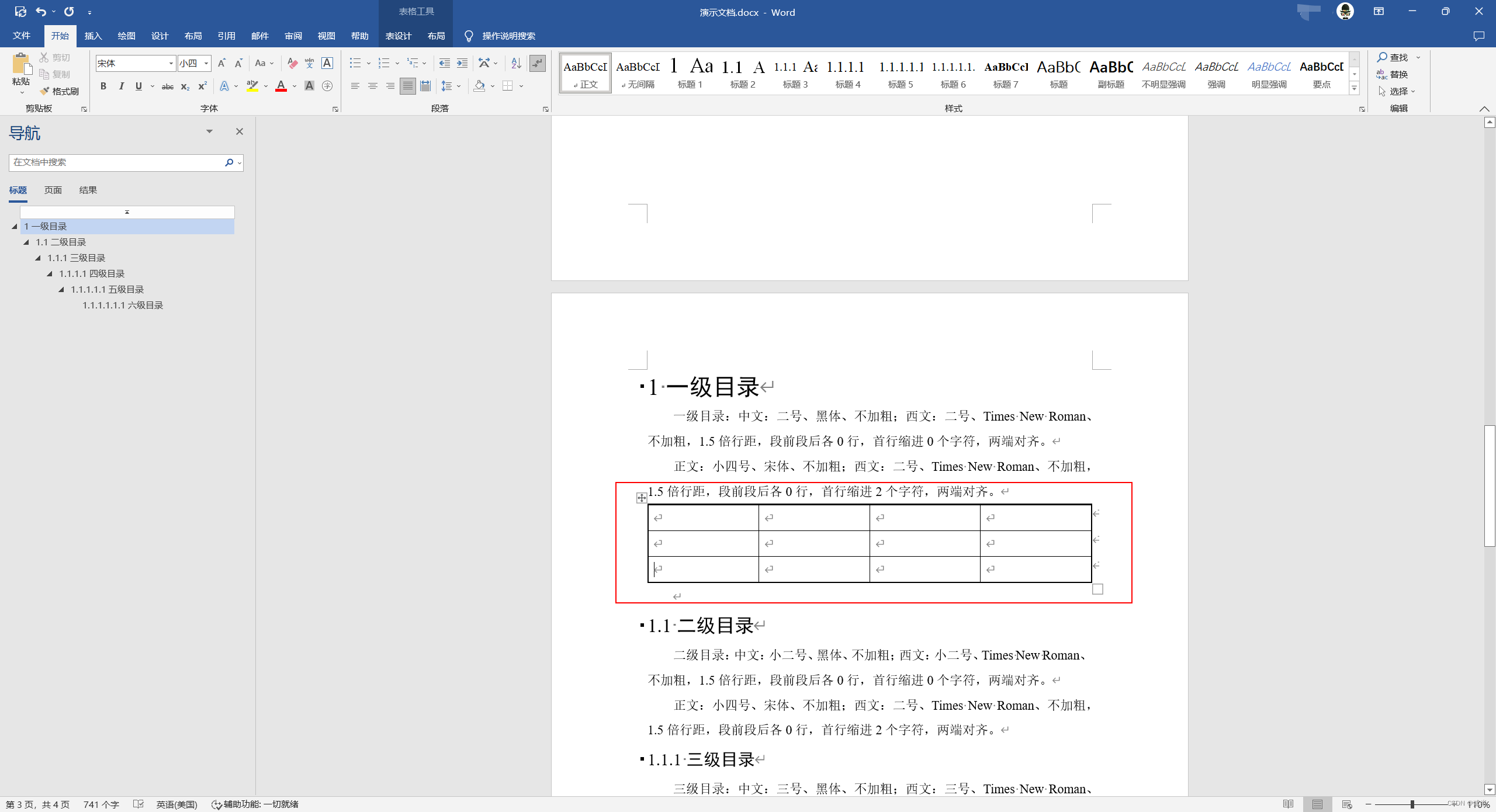The width and height of the screenshot is (1496, 812).
Task: Open the 插入 ribbon tab
Action: (93, 36)
